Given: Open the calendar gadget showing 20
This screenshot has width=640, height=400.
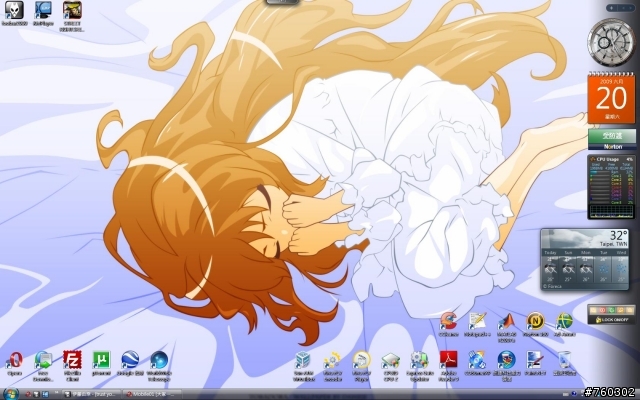Looking at the screenshot, I should [x=611, y=98].
